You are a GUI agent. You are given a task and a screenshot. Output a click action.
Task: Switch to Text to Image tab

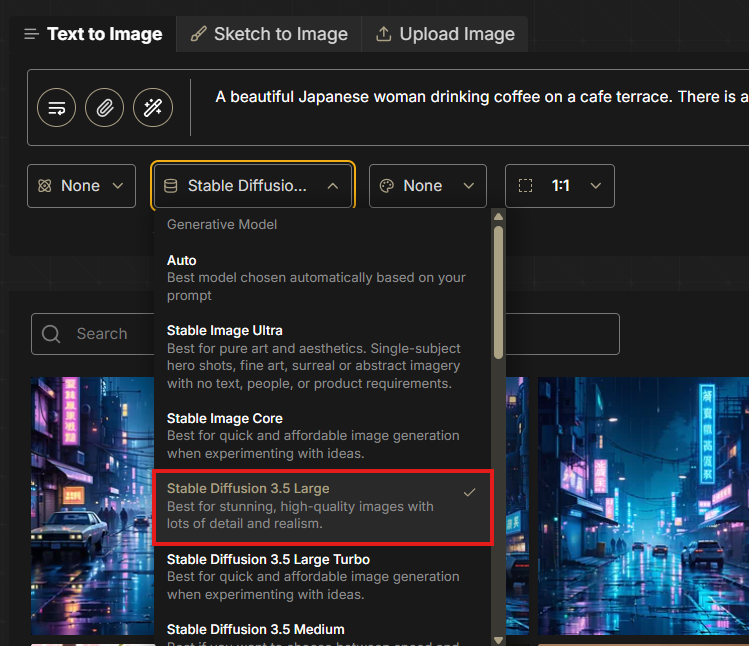(x=93, y=34)
